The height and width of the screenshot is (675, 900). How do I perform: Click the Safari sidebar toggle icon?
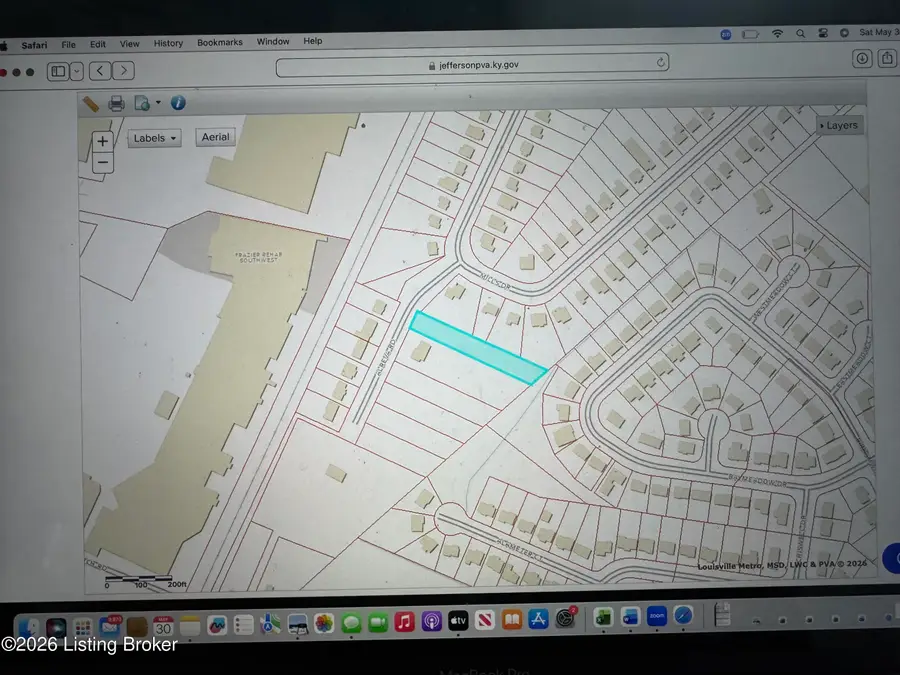[58, 72]
